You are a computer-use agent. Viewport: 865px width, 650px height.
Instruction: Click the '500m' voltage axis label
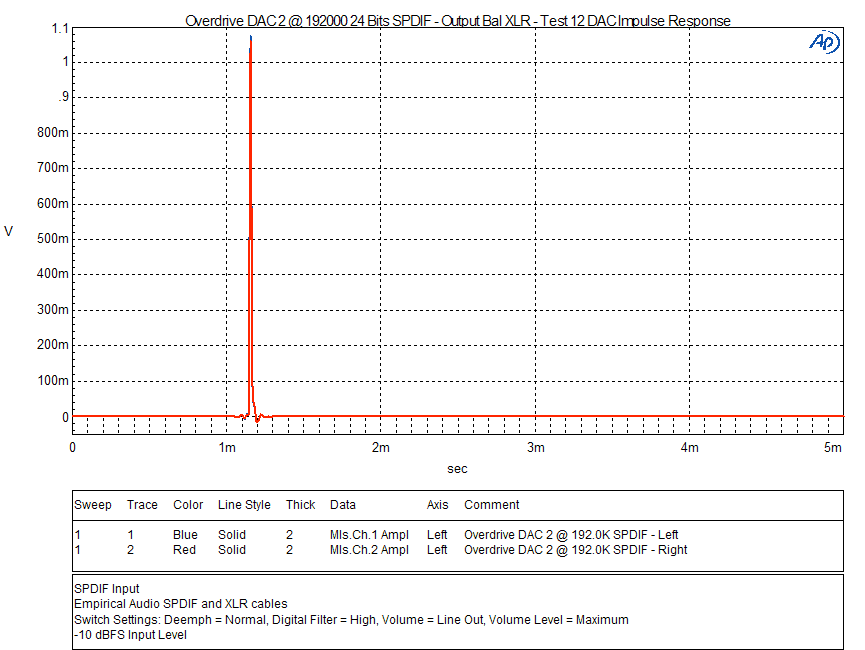pyautogui.click(x=53, y=238)
